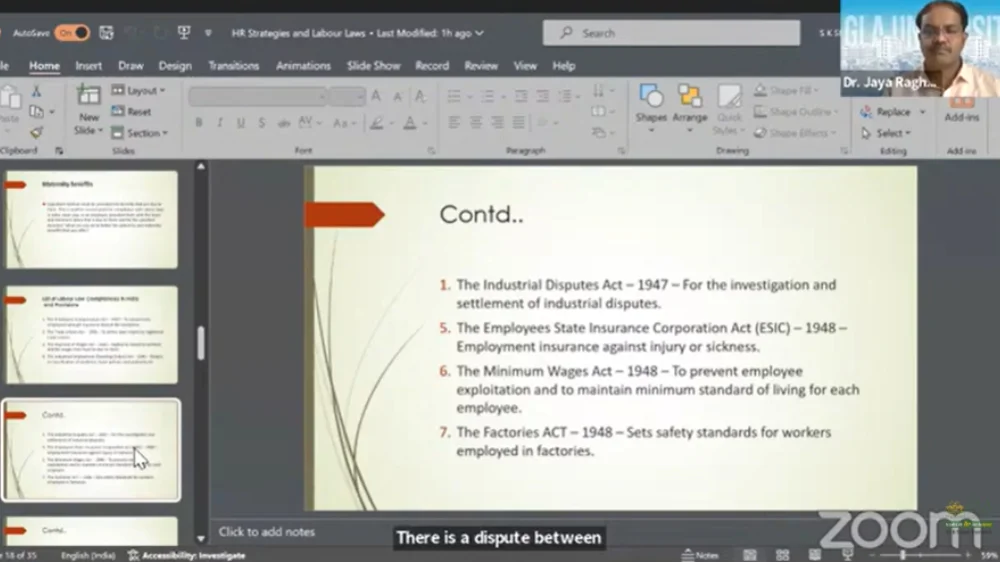1000x562 pixels.
Task: Open the Arrange tool
Action: click(x=690, y=102)
